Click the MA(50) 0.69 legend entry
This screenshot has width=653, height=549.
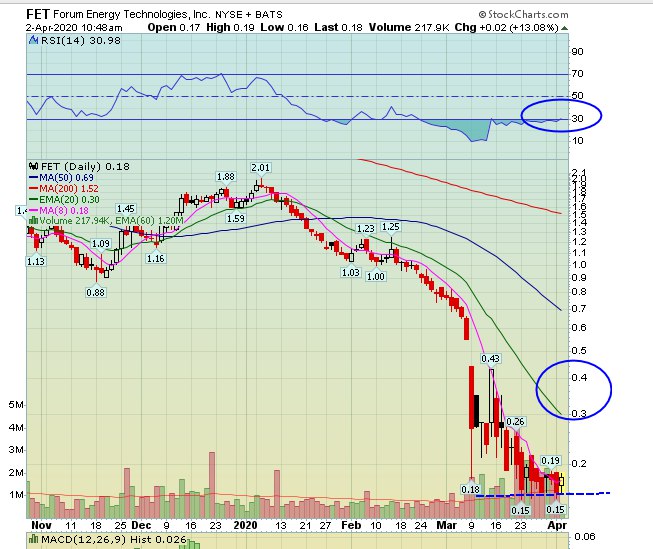click(61, 177)
